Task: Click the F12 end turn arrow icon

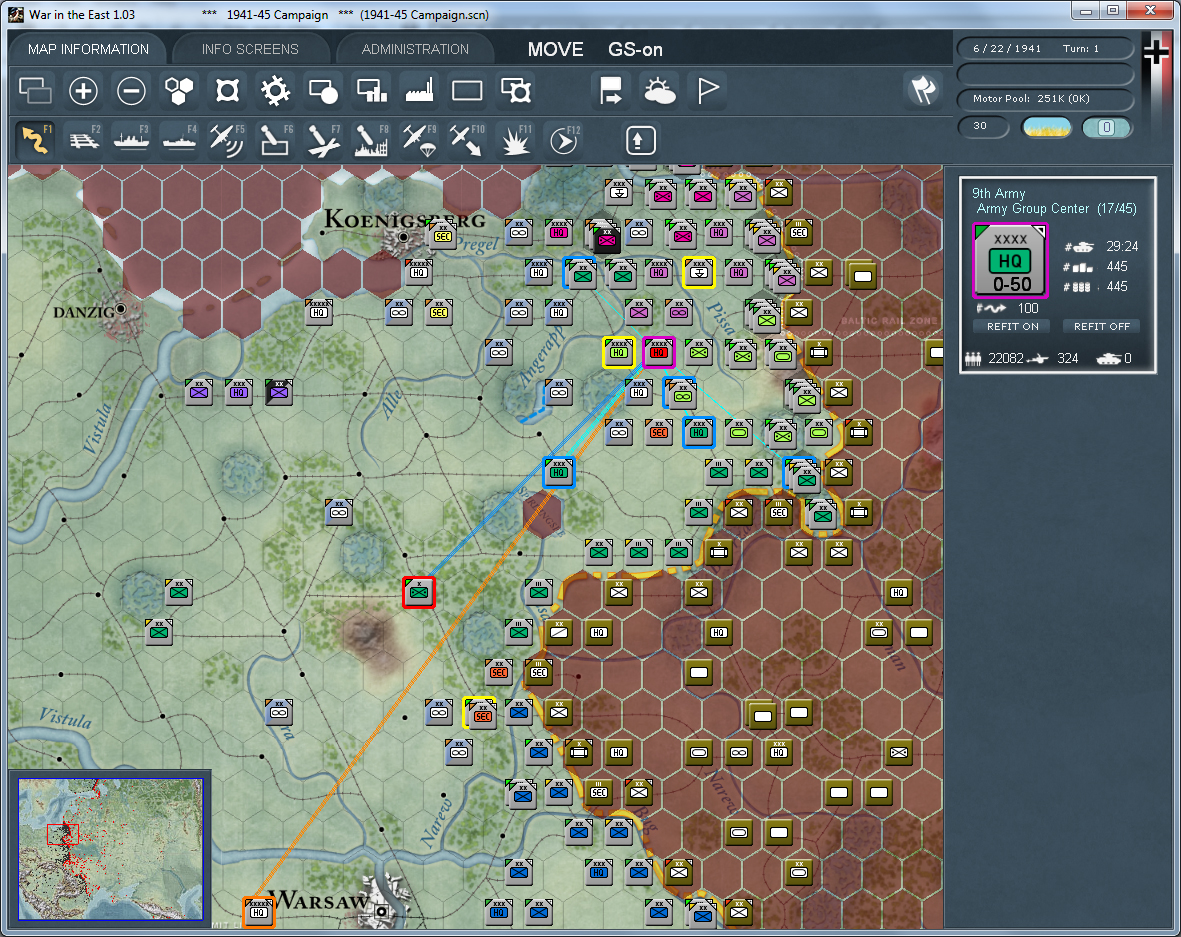Action: click(564, 140)
